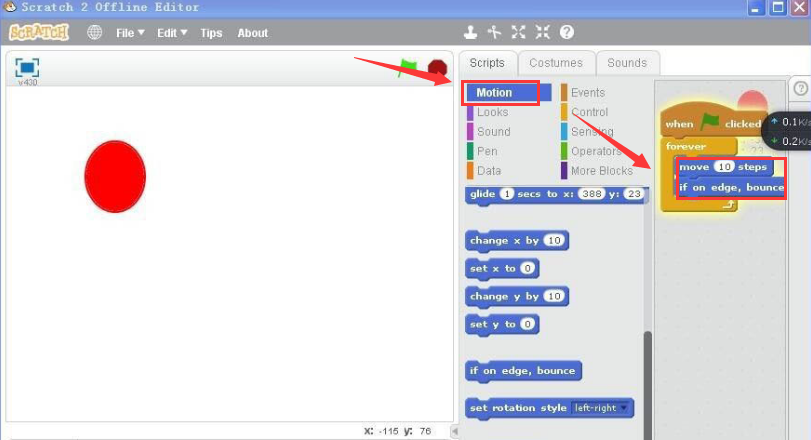
Task: Open the script area help question icon
Action: [x=800, y=89]
